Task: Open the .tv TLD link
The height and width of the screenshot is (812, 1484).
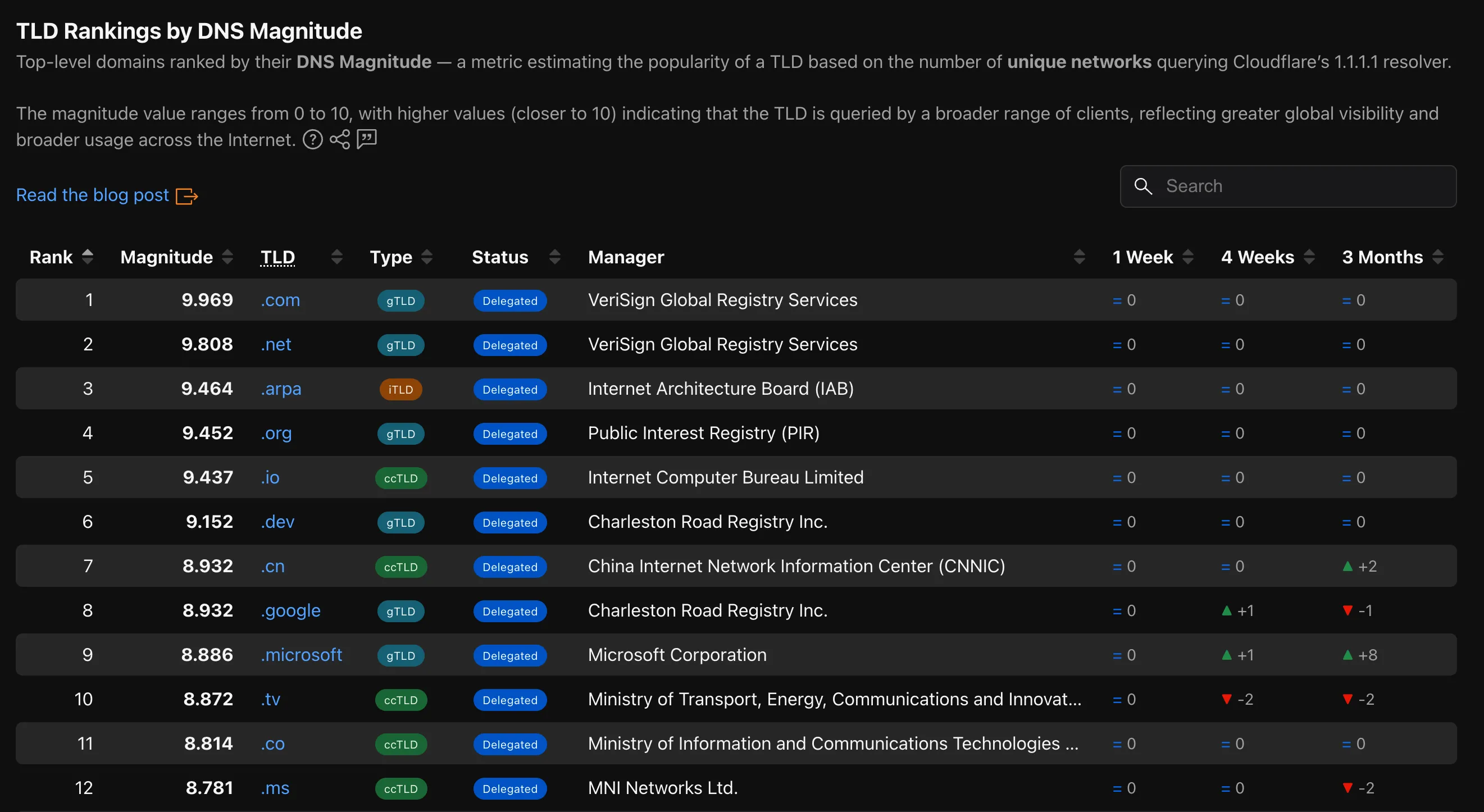Action: [x=270, y=699]
